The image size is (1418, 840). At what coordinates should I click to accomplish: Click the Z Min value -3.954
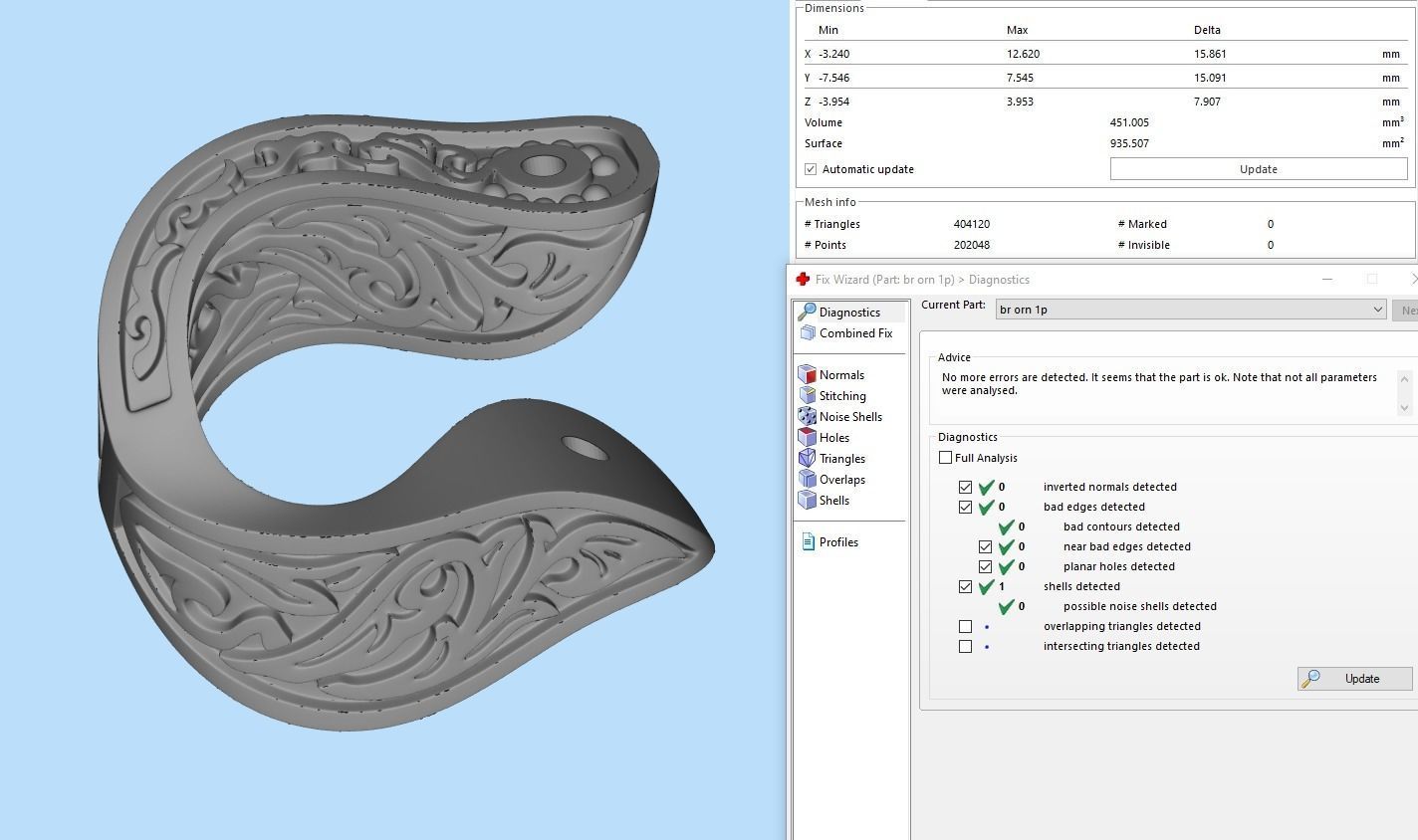tap(833, 102)
